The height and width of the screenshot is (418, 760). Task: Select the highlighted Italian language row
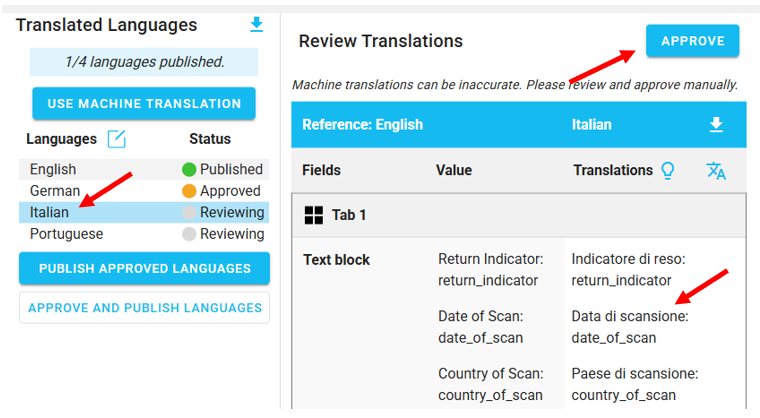point(49,212)
